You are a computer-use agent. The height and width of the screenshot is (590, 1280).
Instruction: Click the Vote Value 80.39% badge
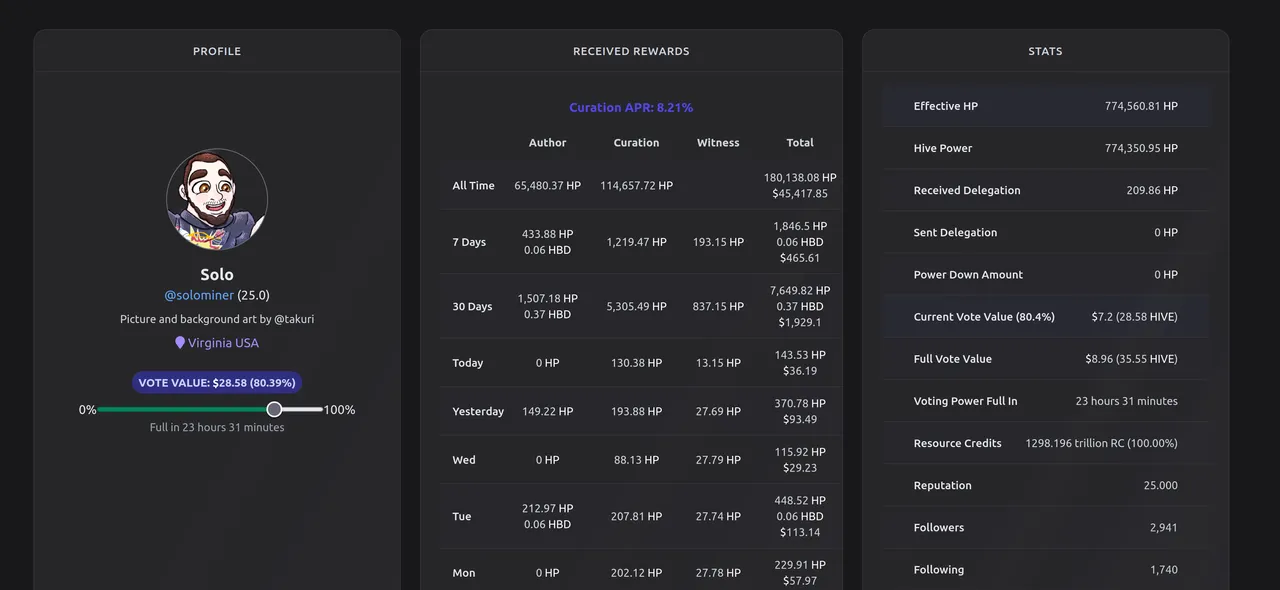tap(217, 383)
